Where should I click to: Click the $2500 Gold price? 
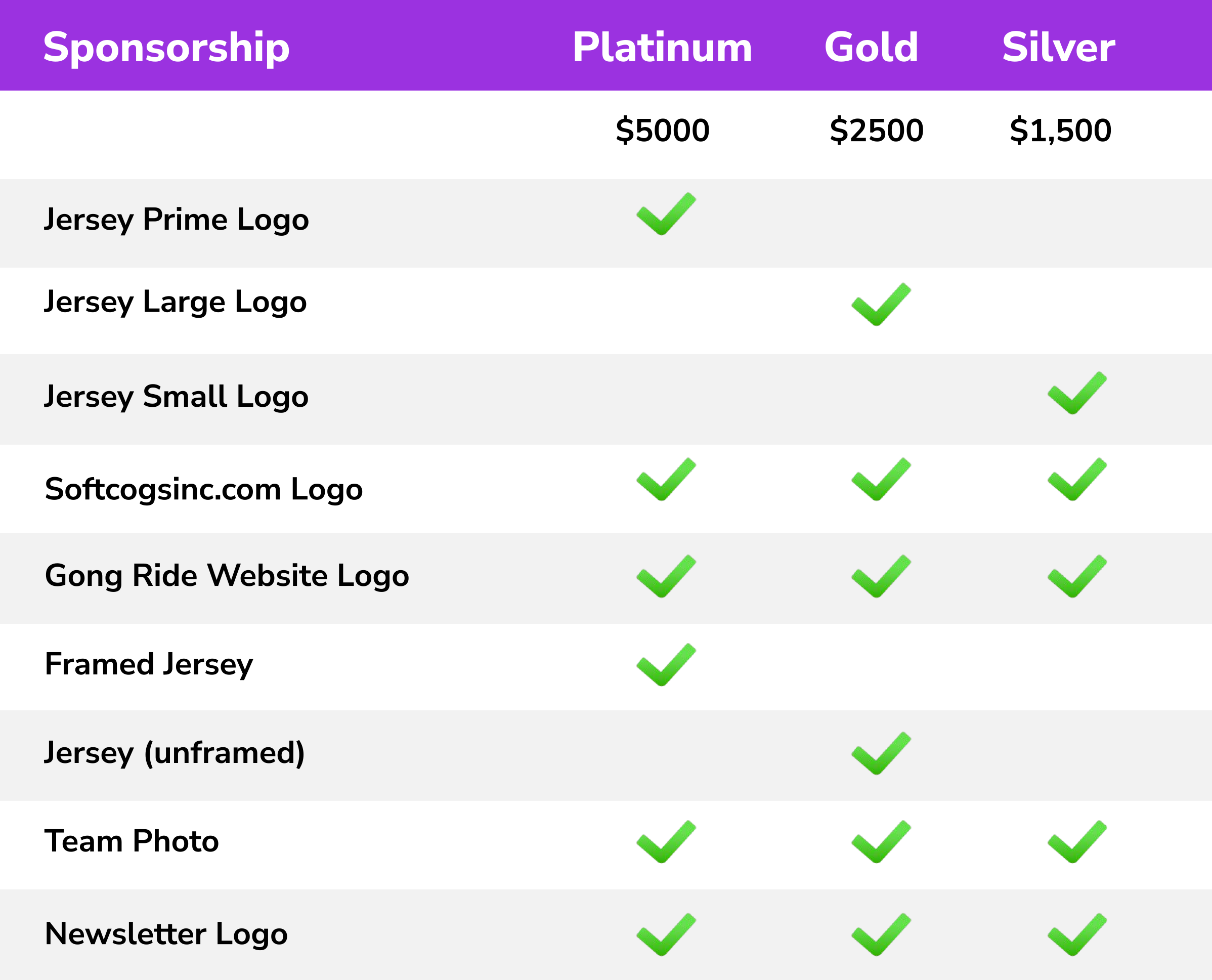tap(877, 131)
